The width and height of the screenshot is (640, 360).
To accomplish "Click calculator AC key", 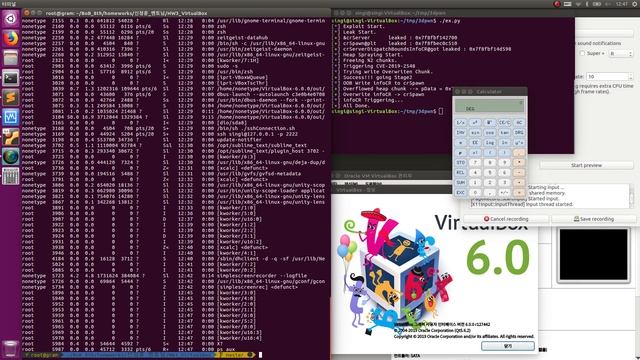I will coord(519,122).
